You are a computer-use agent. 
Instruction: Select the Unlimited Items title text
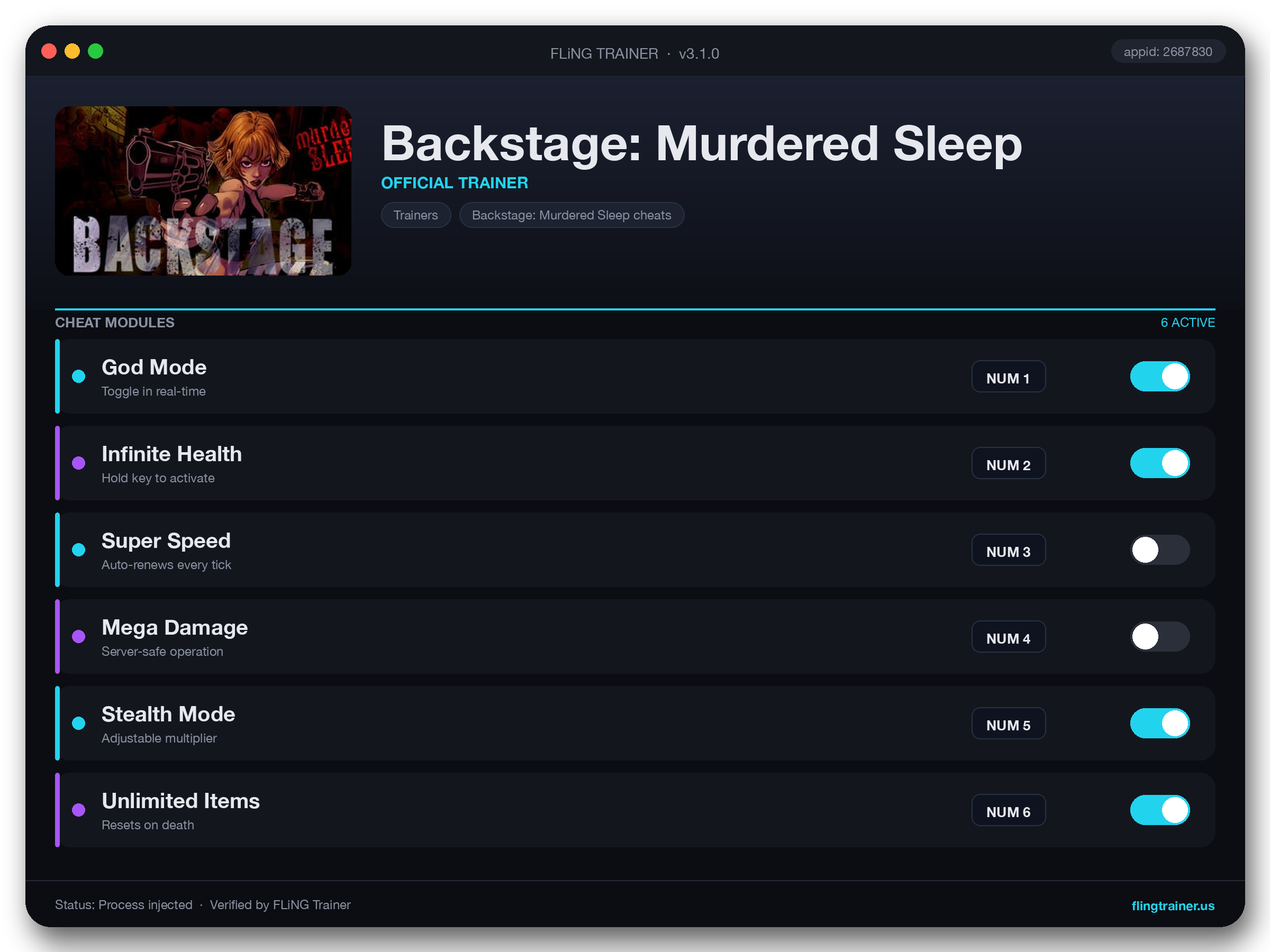180,801
